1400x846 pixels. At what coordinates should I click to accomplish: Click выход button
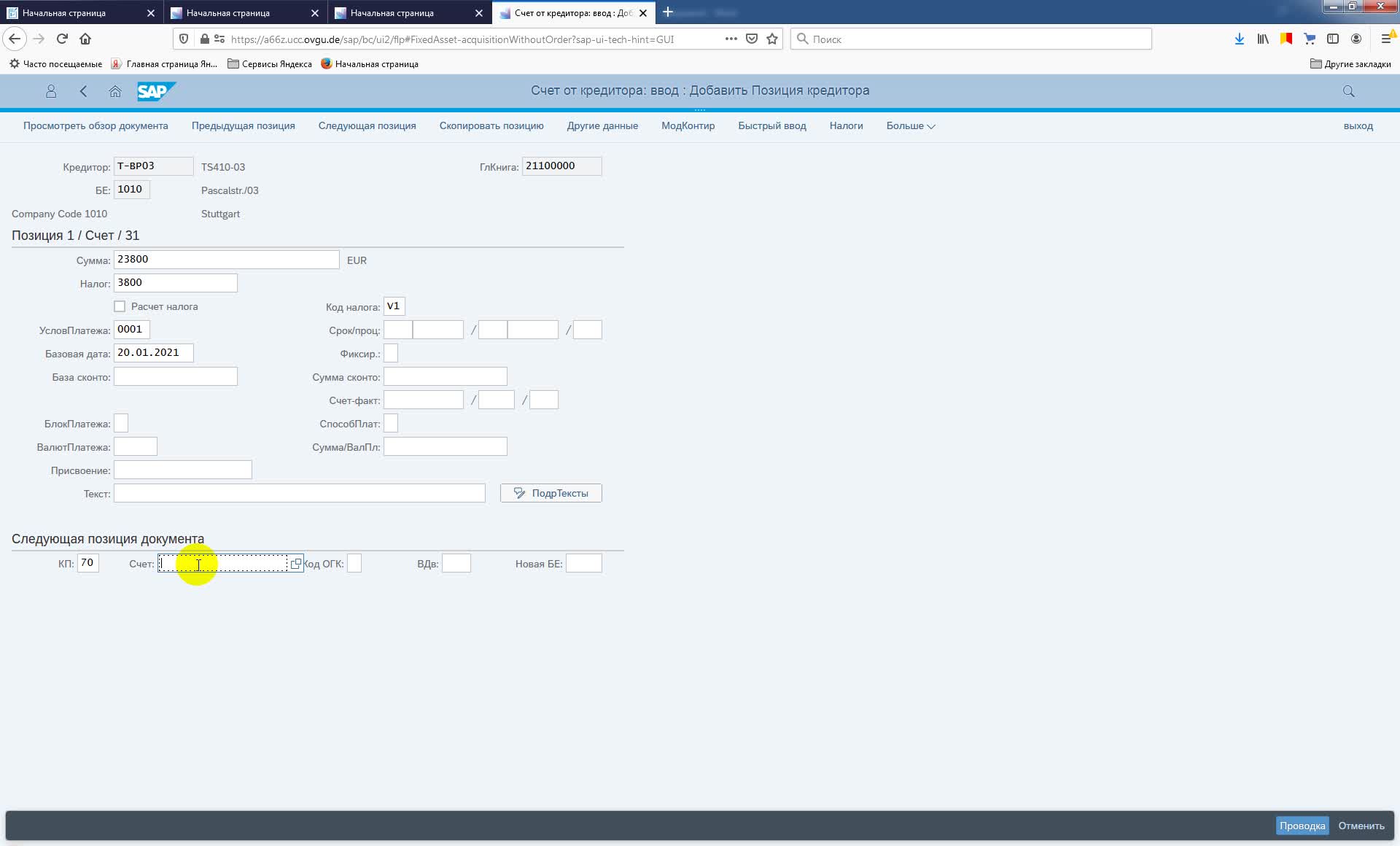coord(1358,125)
